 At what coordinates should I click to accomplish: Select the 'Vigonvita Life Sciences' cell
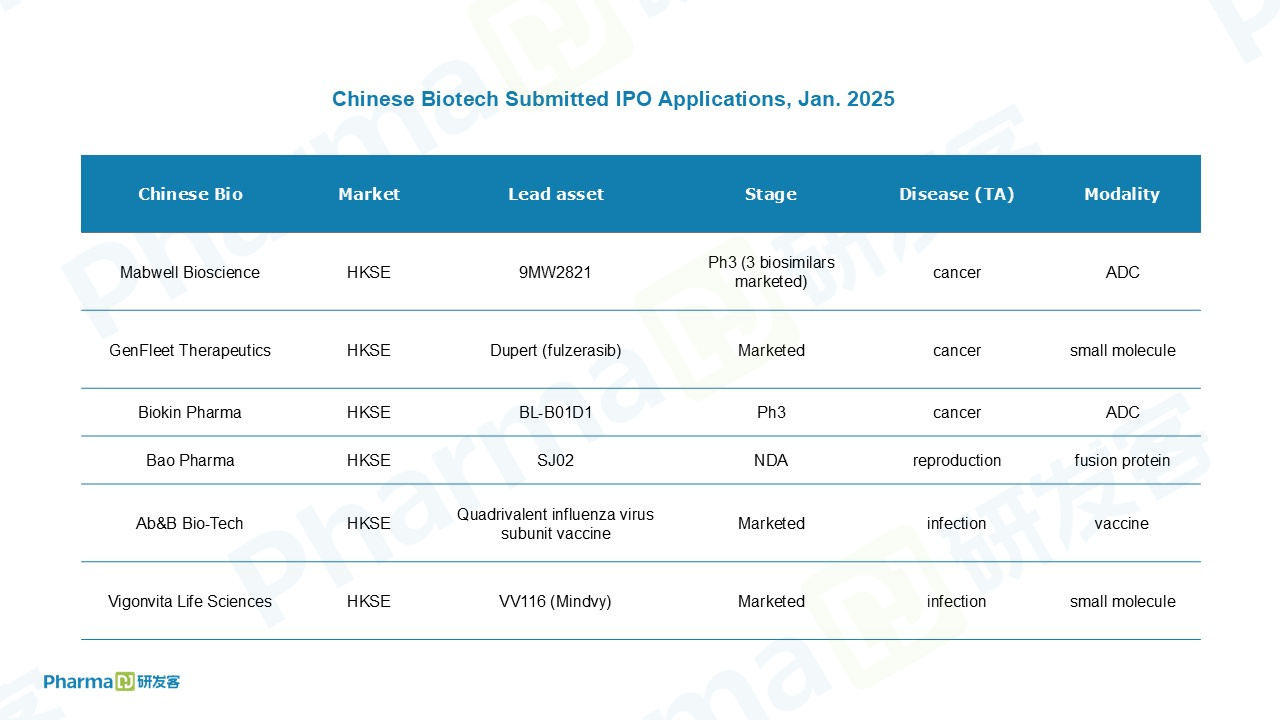point(190,601)
